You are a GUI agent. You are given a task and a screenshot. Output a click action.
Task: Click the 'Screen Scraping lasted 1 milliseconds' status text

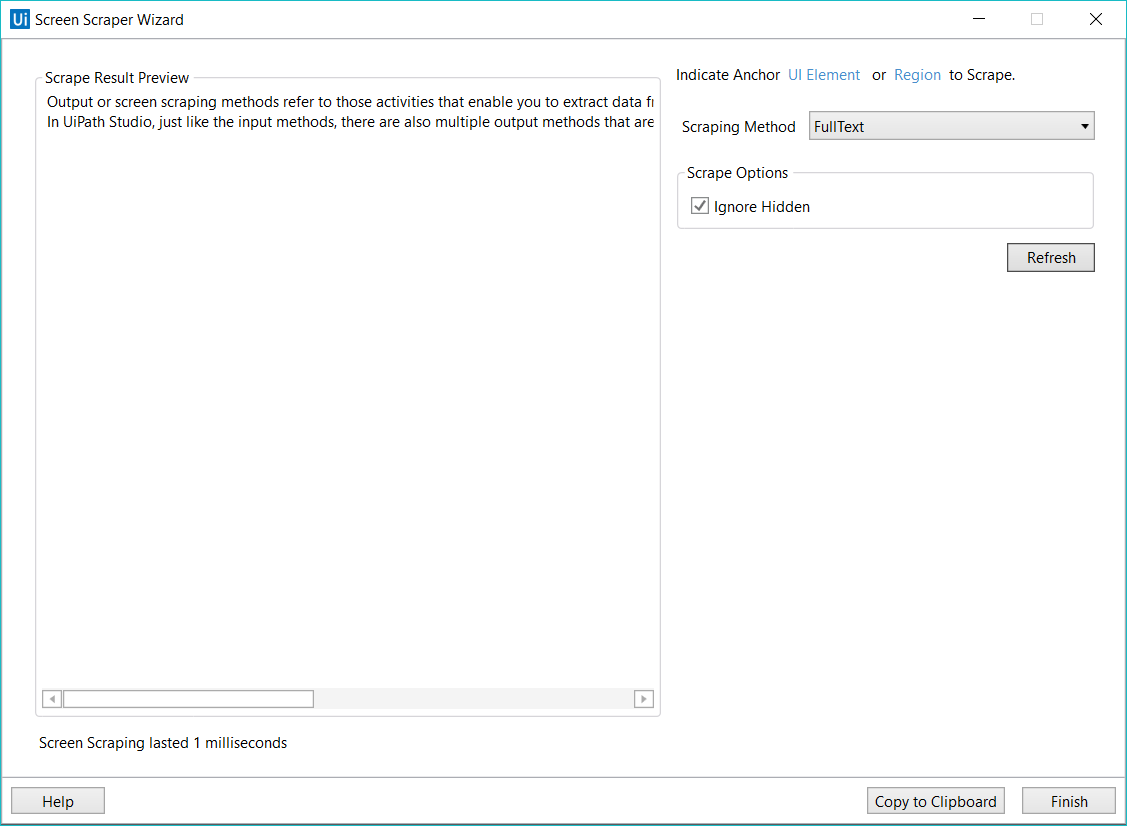[163, 743]
